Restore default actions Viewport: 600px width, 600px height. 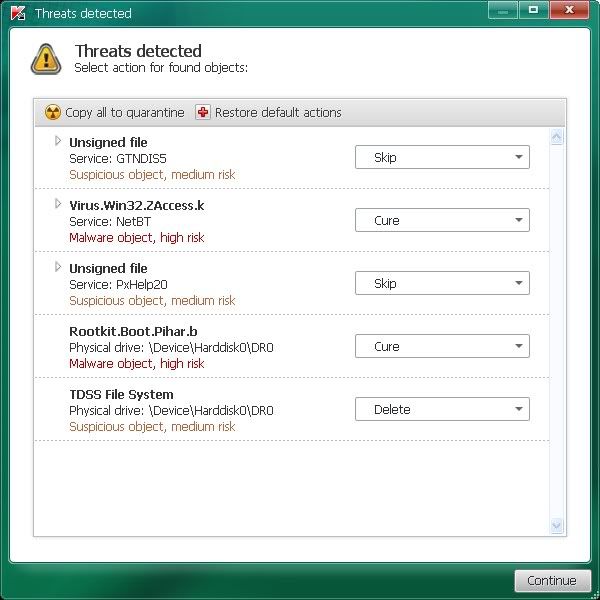click(x=278, y=112)
